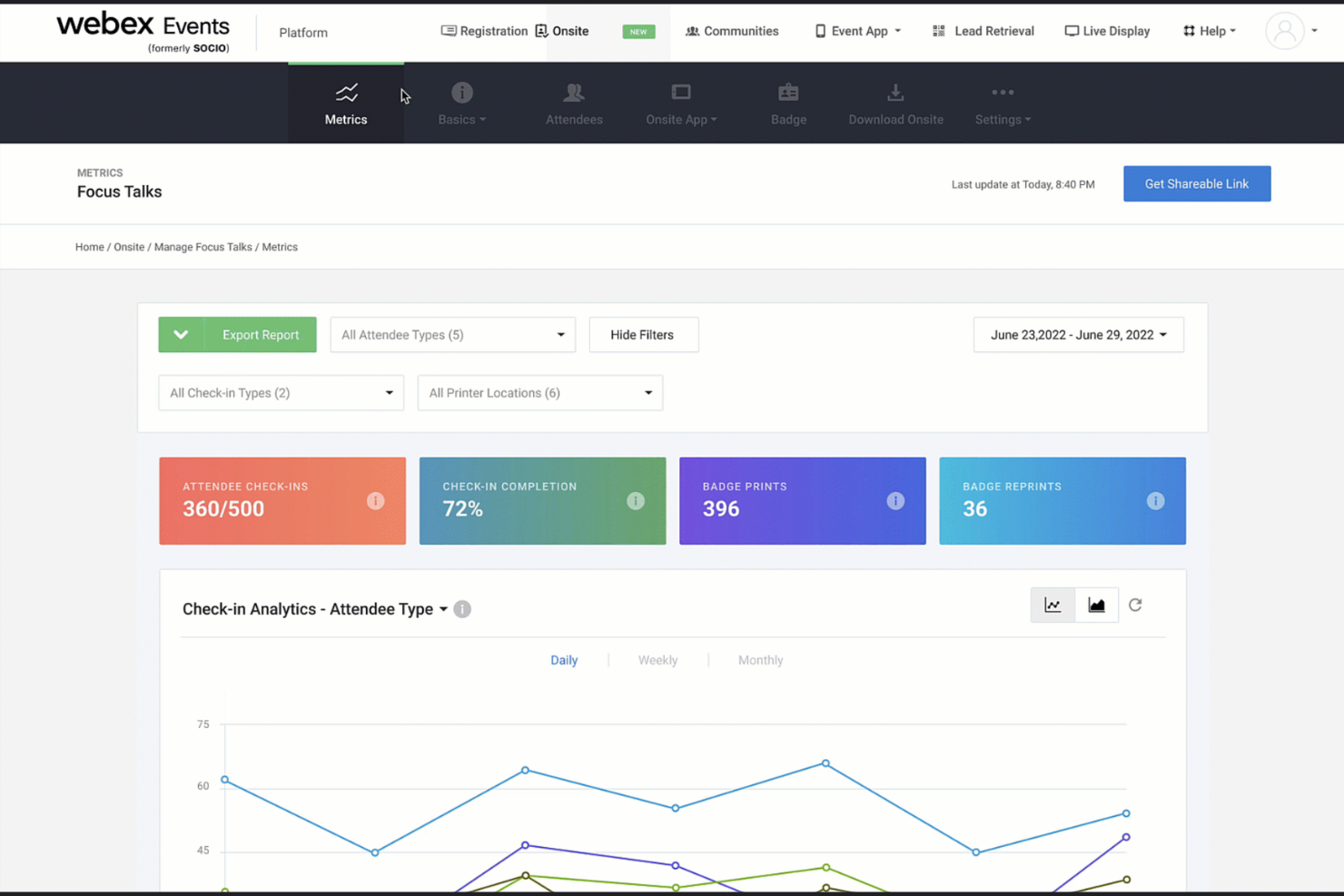Viewport: 1344px width, 896px height.
Task: Open All Attendee Types dropdown
Action: pyautogui.click(x=452, y=335)
